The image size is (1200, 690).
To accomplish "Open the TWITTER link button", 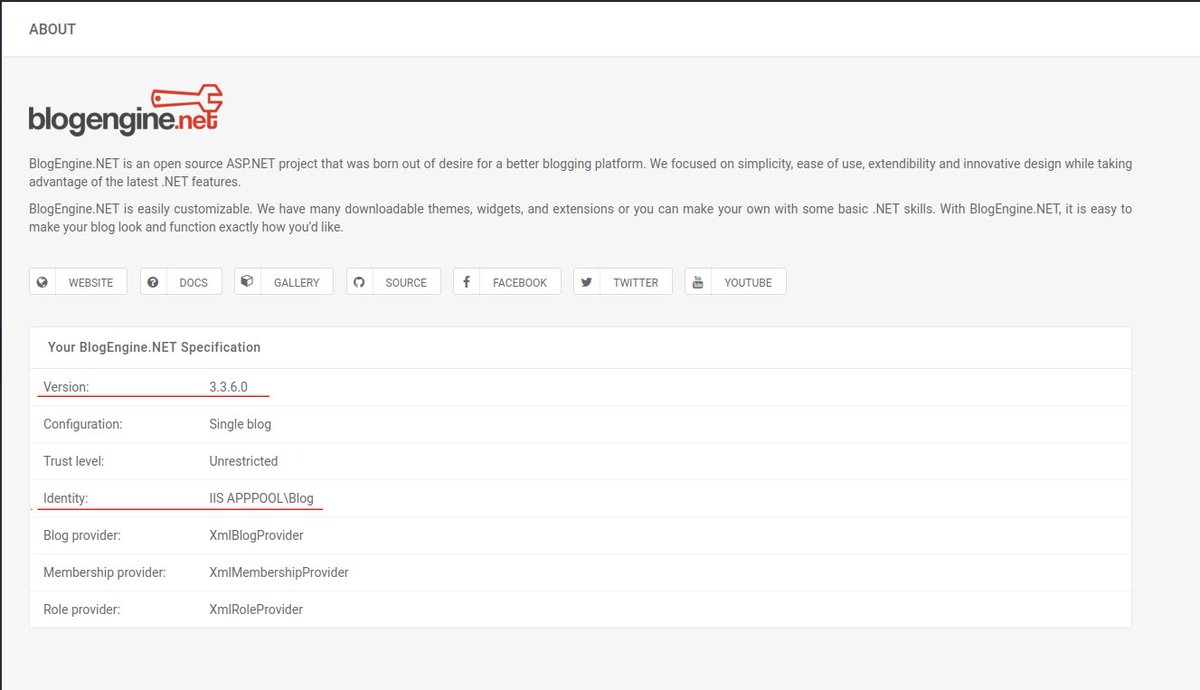I will click(623, 282).
